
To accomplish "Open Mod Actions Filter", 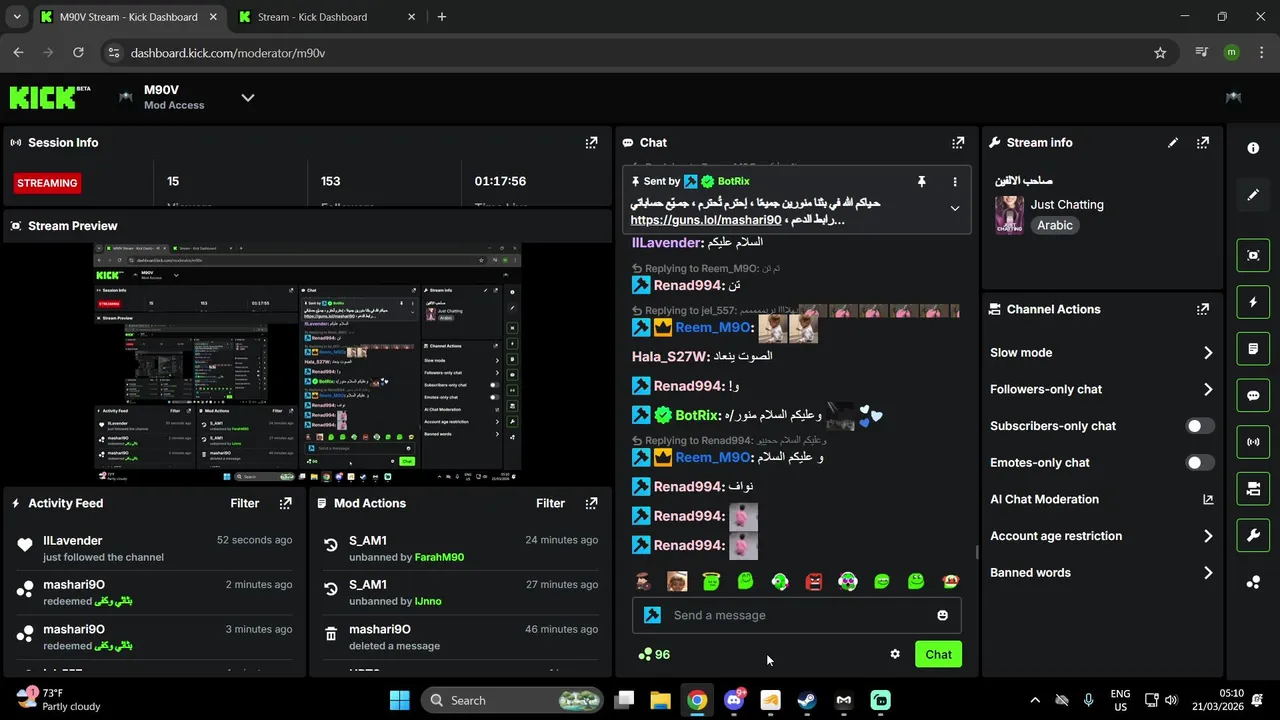I will [551, 504].
